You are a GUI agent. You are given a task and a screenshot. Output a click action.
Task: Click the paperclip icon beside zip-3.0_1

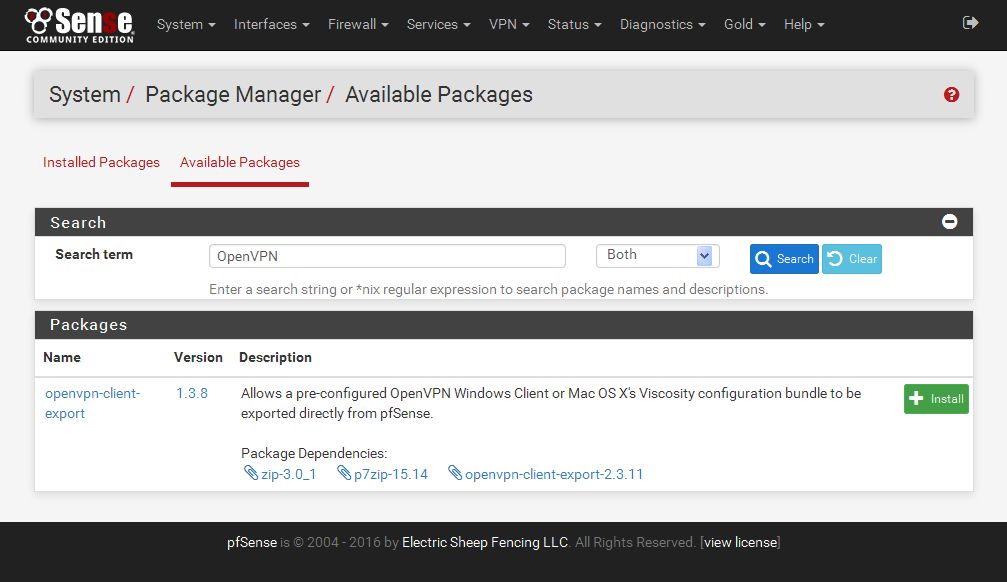(251, 473)
